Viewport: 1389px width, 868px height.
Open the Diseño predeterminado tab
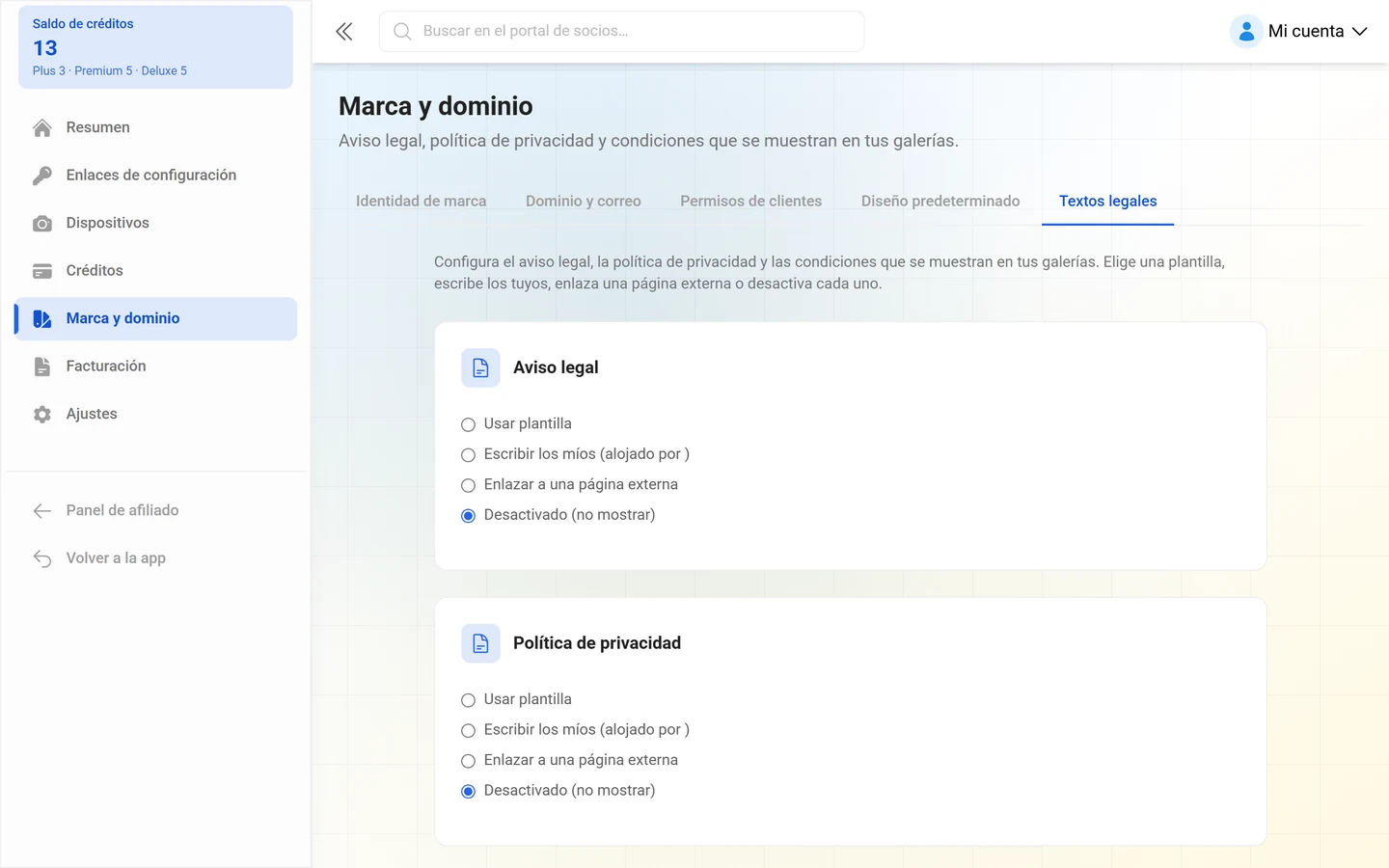(x=940, y=201)
